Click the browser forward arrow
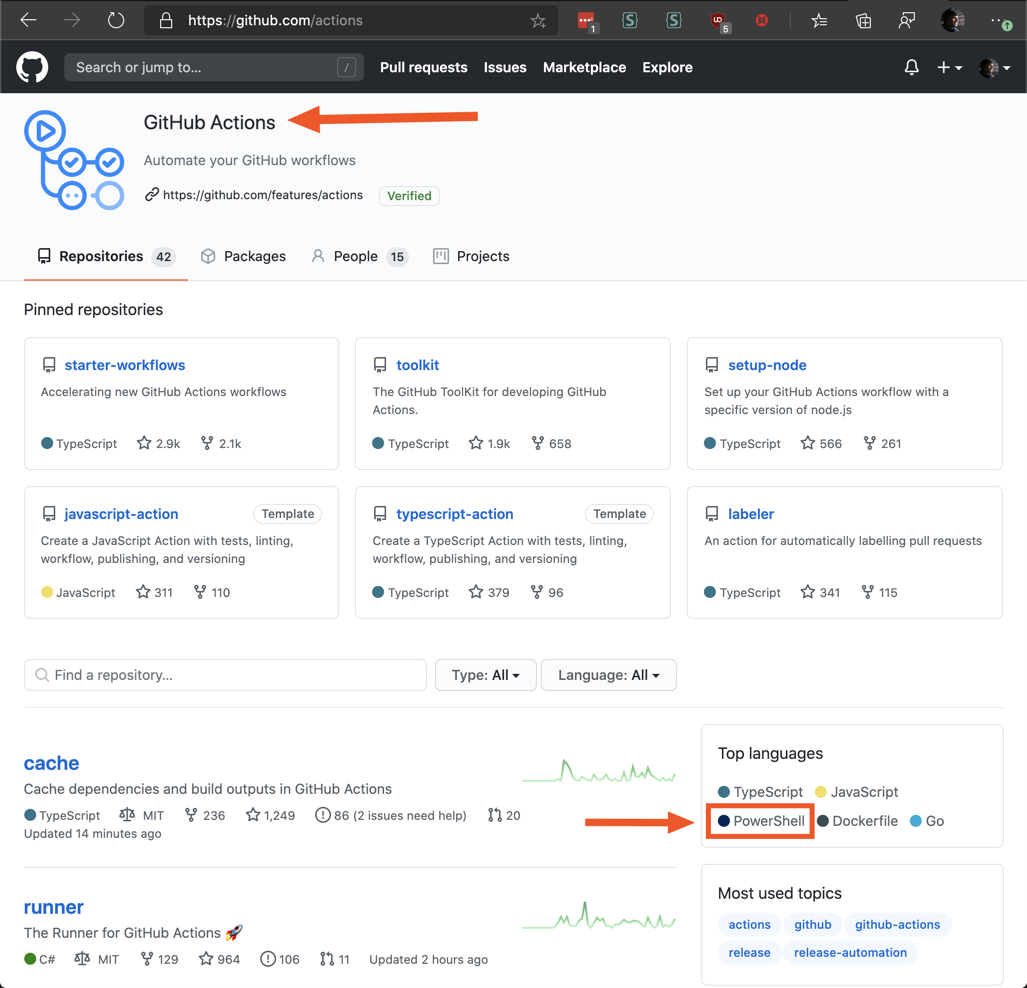 pyautogui.click(x=72, y=20)
